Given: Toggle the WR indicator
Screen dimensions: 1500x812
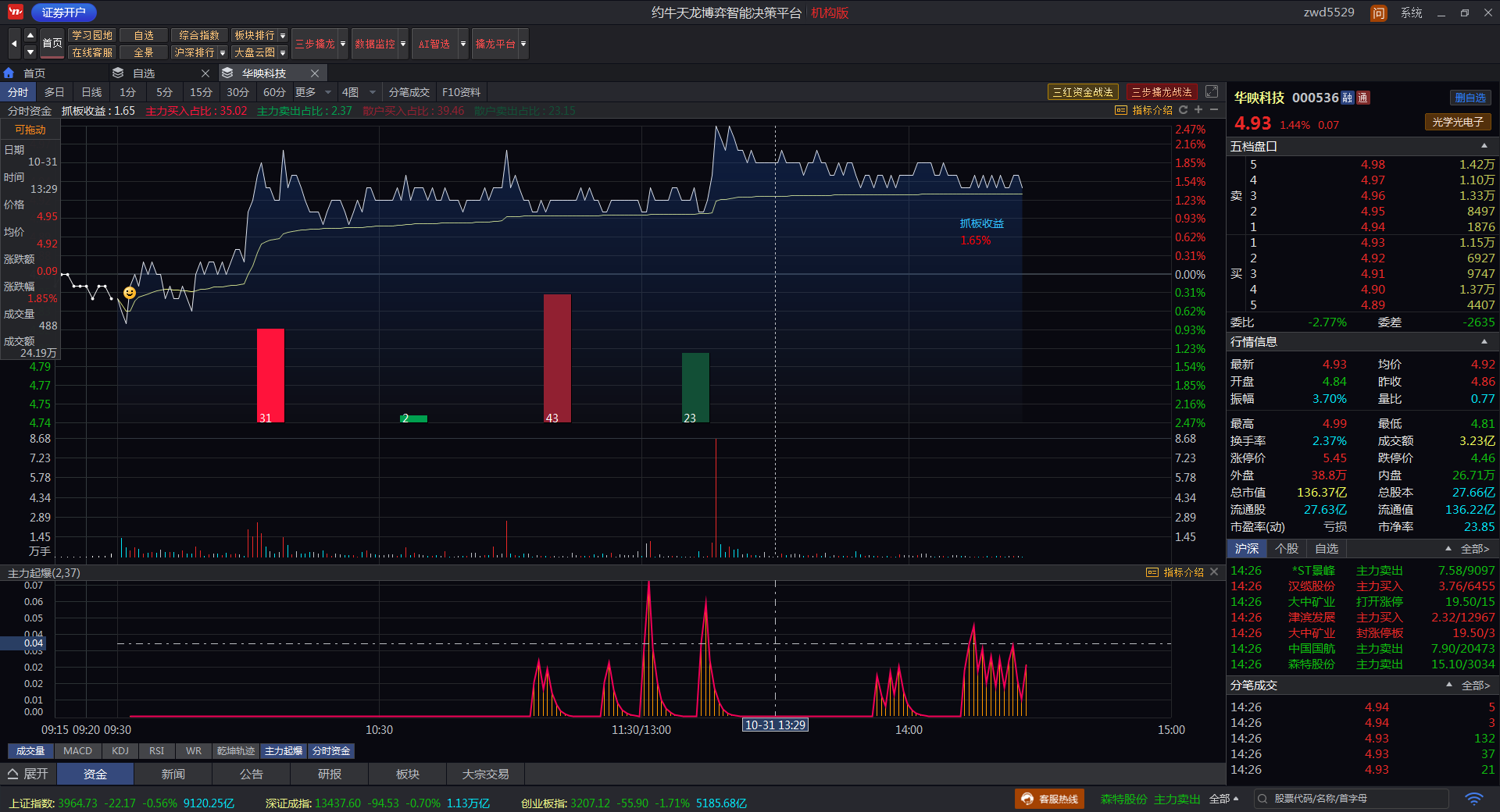Looking at the screenshot, I should 194,751.
